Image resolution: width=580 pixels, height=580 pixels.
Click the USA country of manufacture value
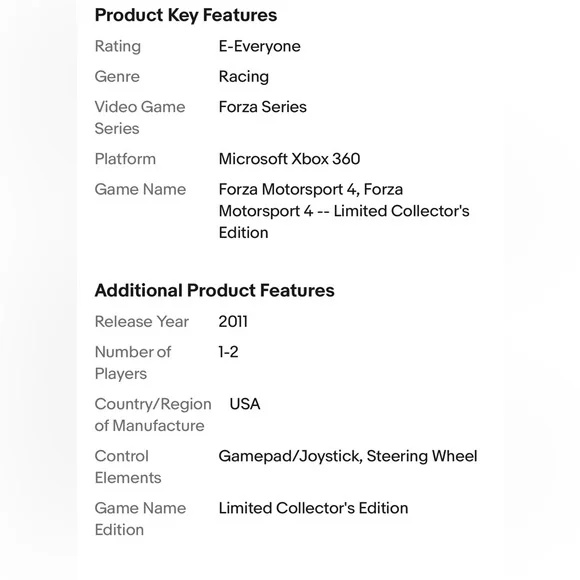click(245, 404)
